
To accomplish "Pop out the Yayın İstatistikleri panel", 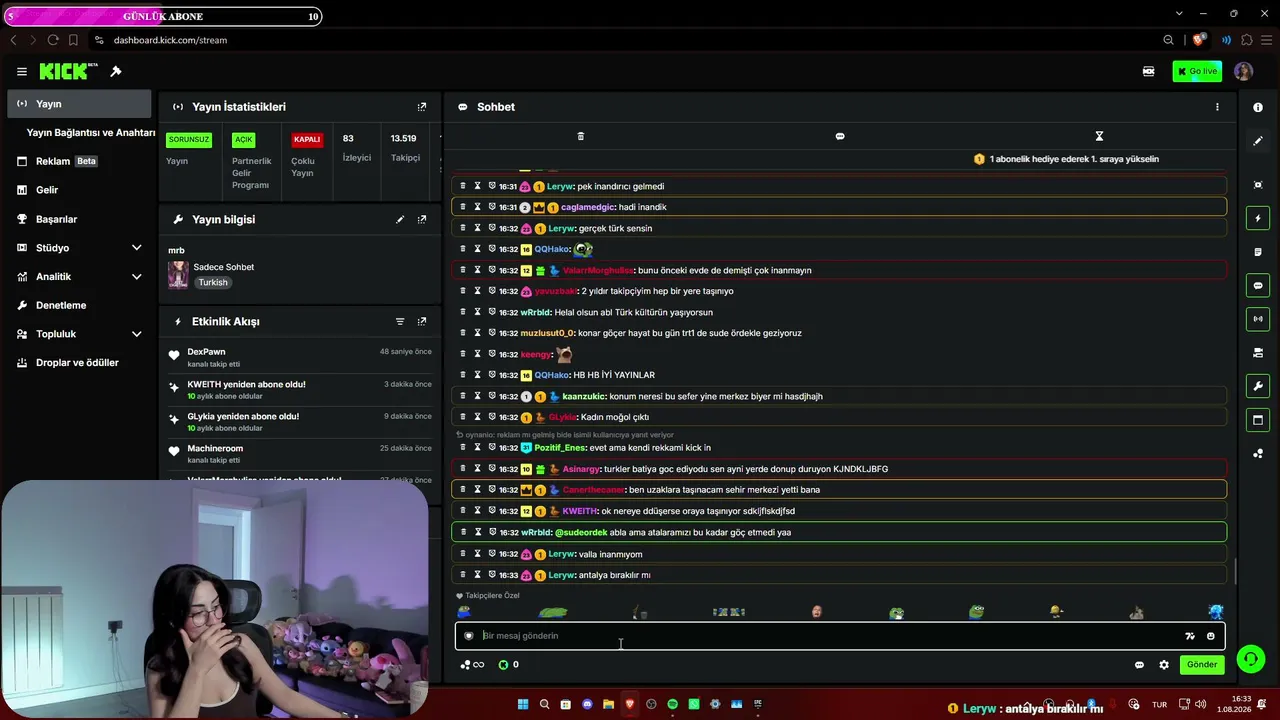I will [x=422, y=107].
